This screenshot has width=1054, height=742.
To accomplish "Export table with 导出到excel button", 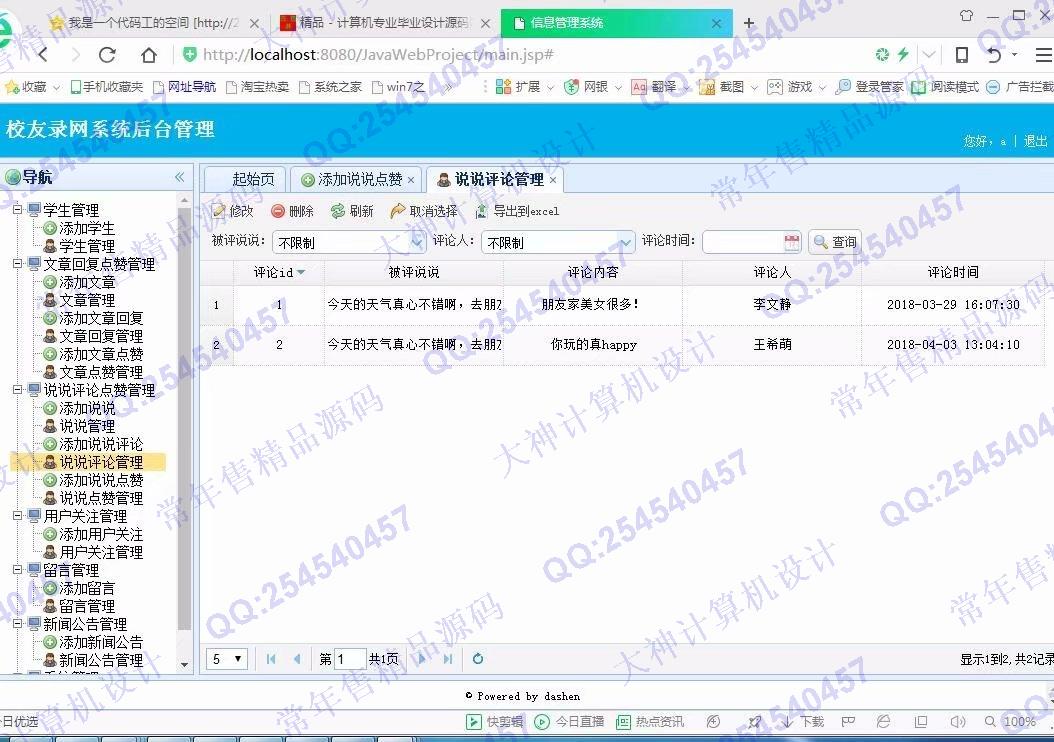I will [517, 211].
